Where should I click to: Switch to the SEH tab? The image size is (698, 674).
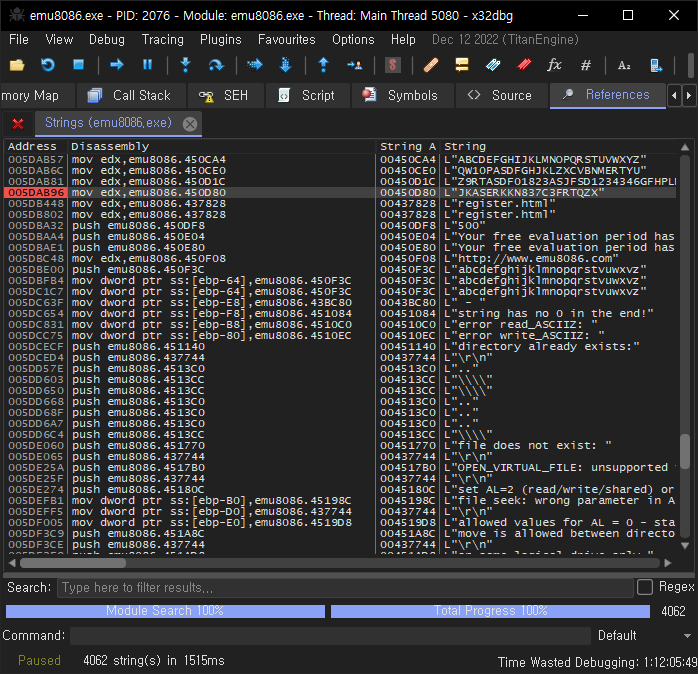[x=225, y=95]
